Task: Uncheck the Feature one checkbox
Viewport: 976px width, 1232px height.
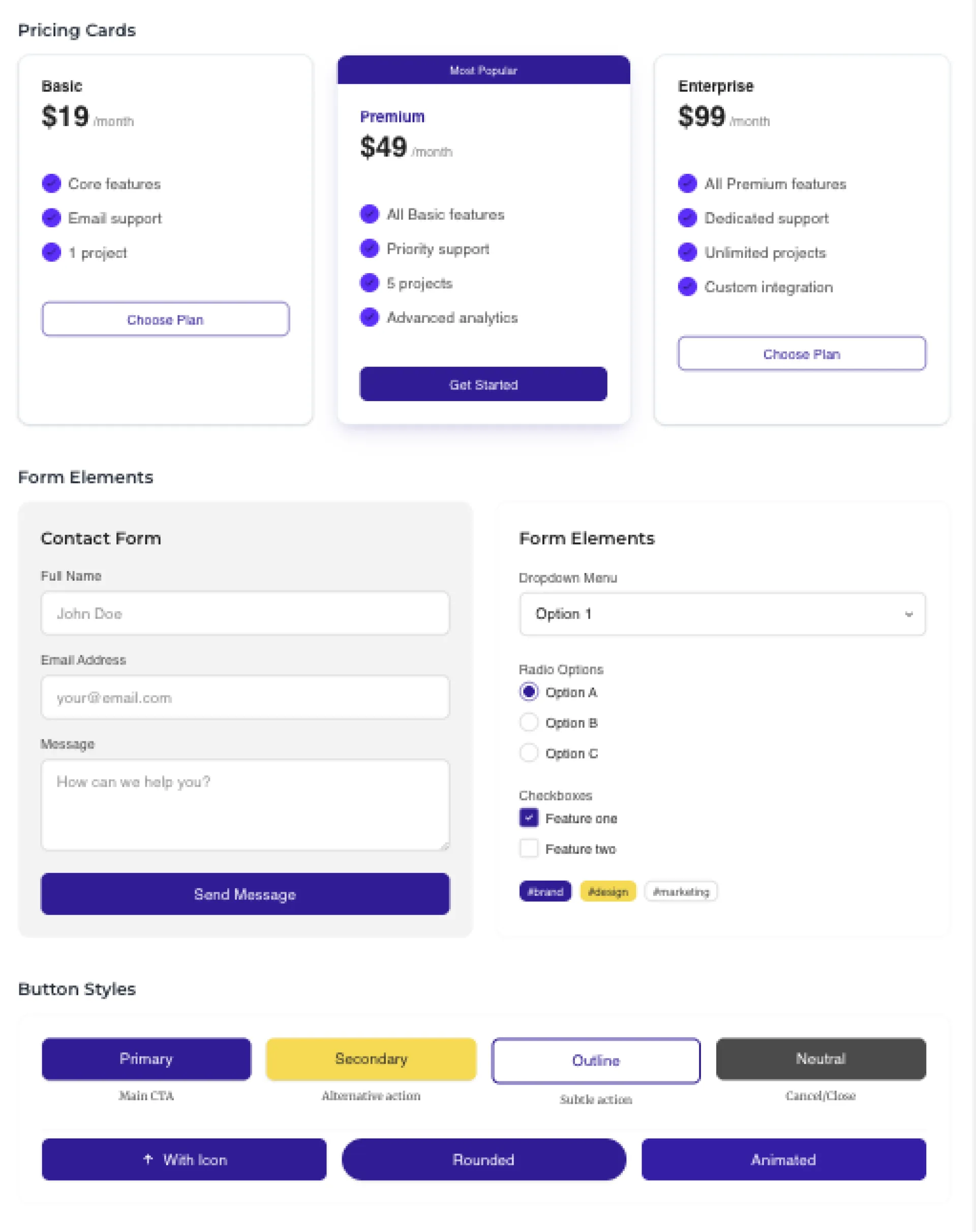Action: point(529,818)
